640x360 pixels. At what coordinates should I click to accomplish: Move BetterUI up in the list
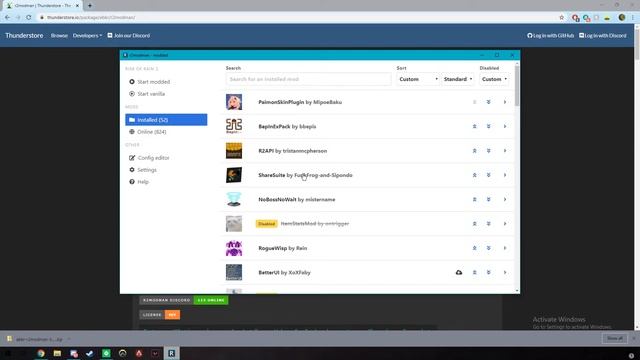tap(474, 272)
